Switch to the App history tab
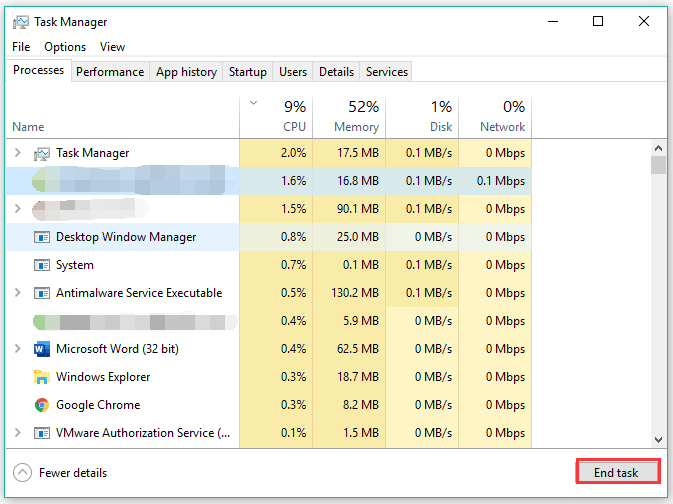673x504 pixels. [186, 72]
